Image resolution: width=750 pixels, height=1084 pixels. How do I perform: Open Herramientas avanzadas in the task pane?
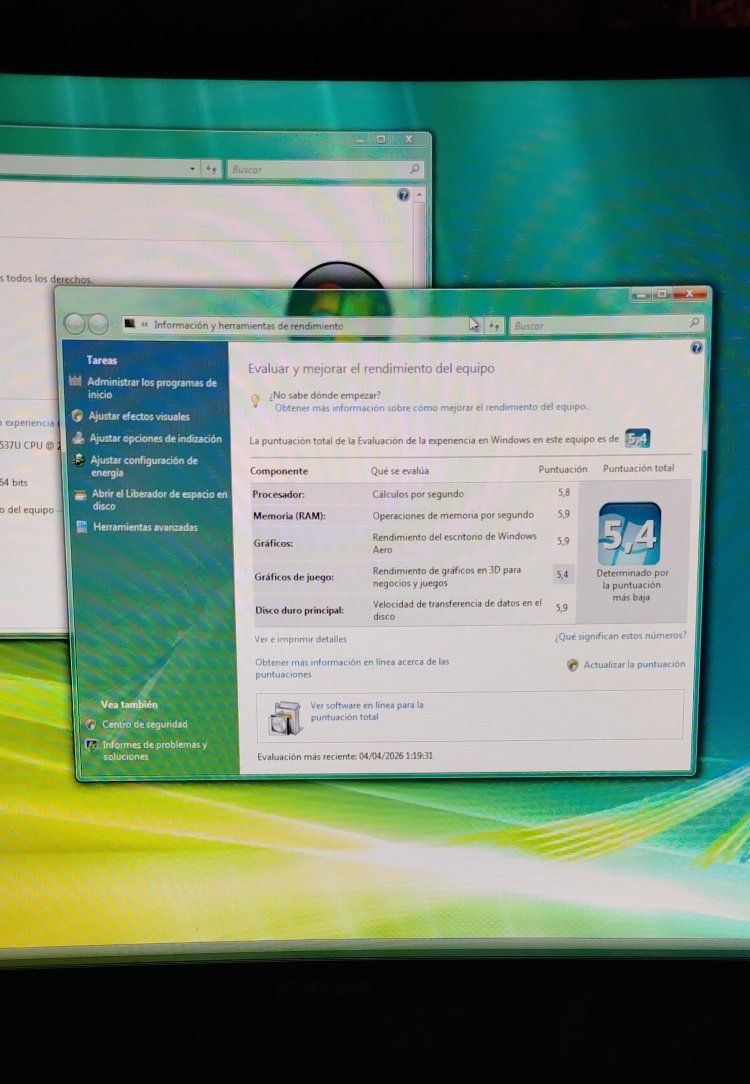pos(144,527)
